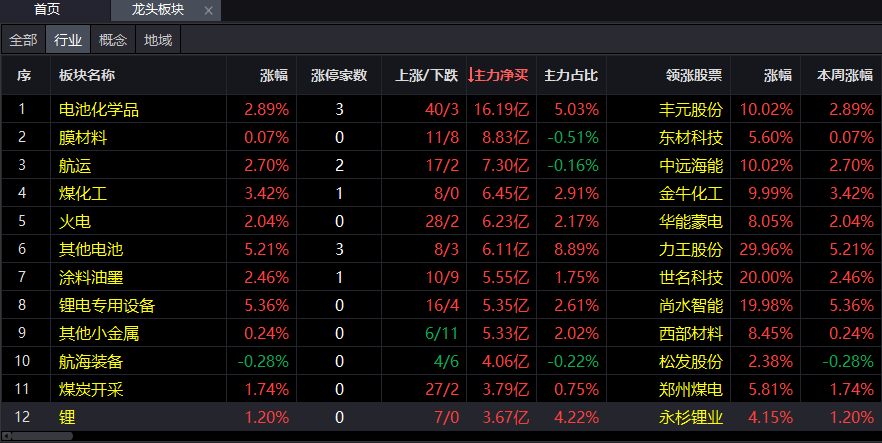Screen dimensions: 882x443
Task: Sort by 板块名称 column header
Action: [x=87, y=75]
